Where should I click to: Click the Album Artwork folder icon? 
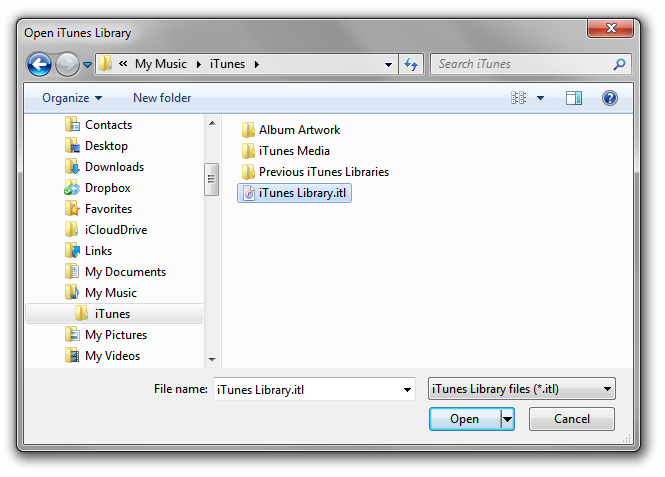point(249,130)
